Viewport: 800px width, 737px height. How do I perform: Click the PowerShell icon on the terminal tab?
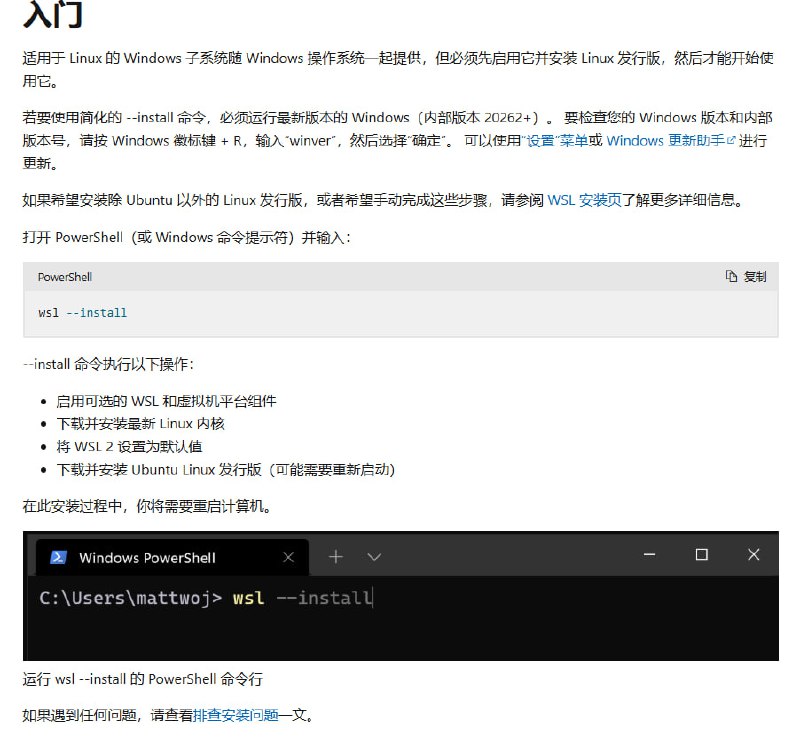pos(57,556)
